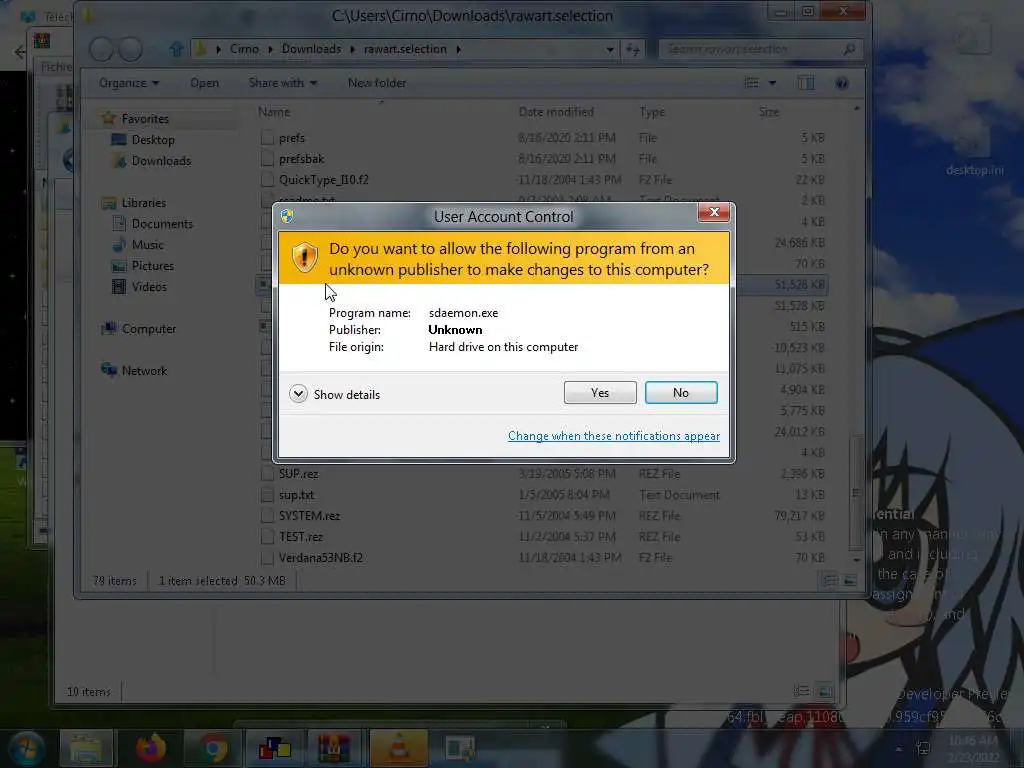
Task: Sort files by Size column header
Action: point(769,112)
